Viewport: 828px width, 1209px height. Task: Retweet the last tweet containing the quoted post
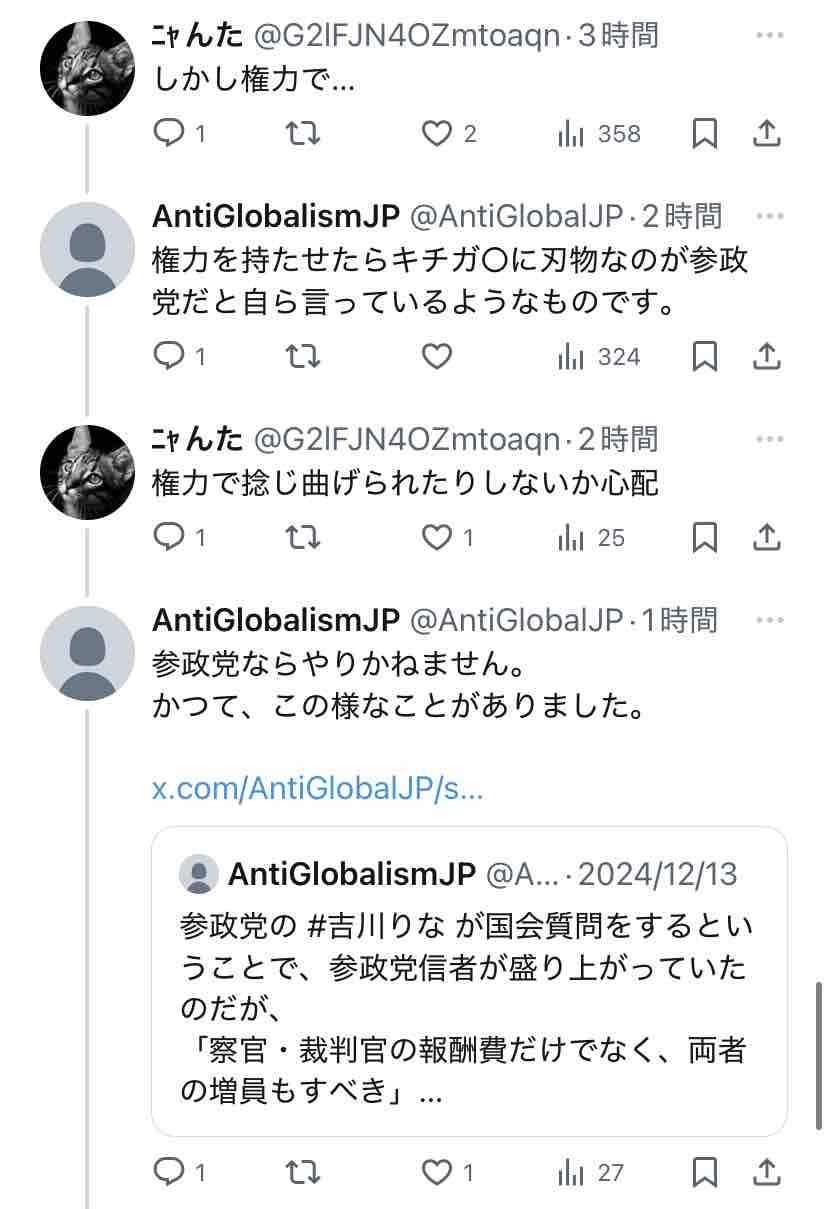[304, 1171]
